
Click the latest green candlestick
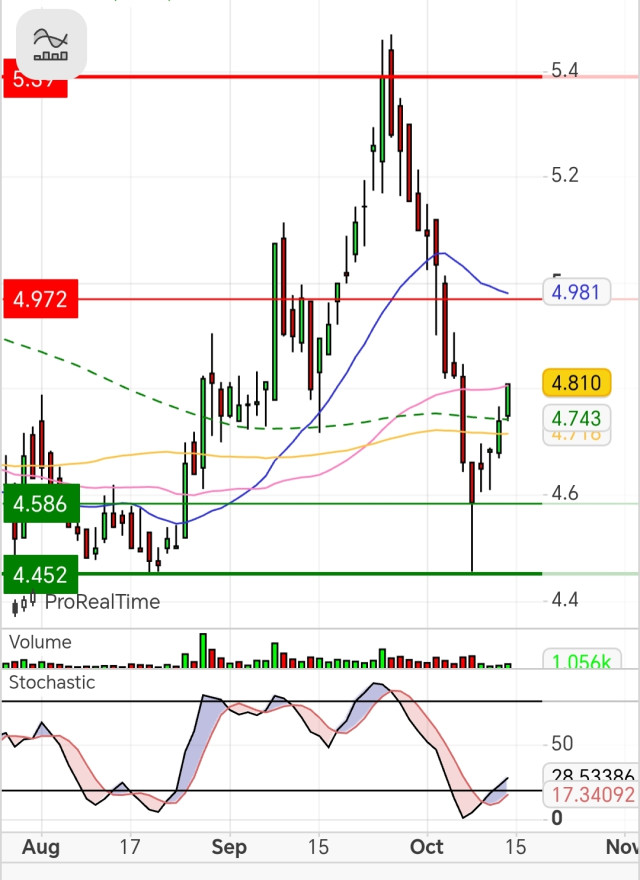tap(508, 401)
